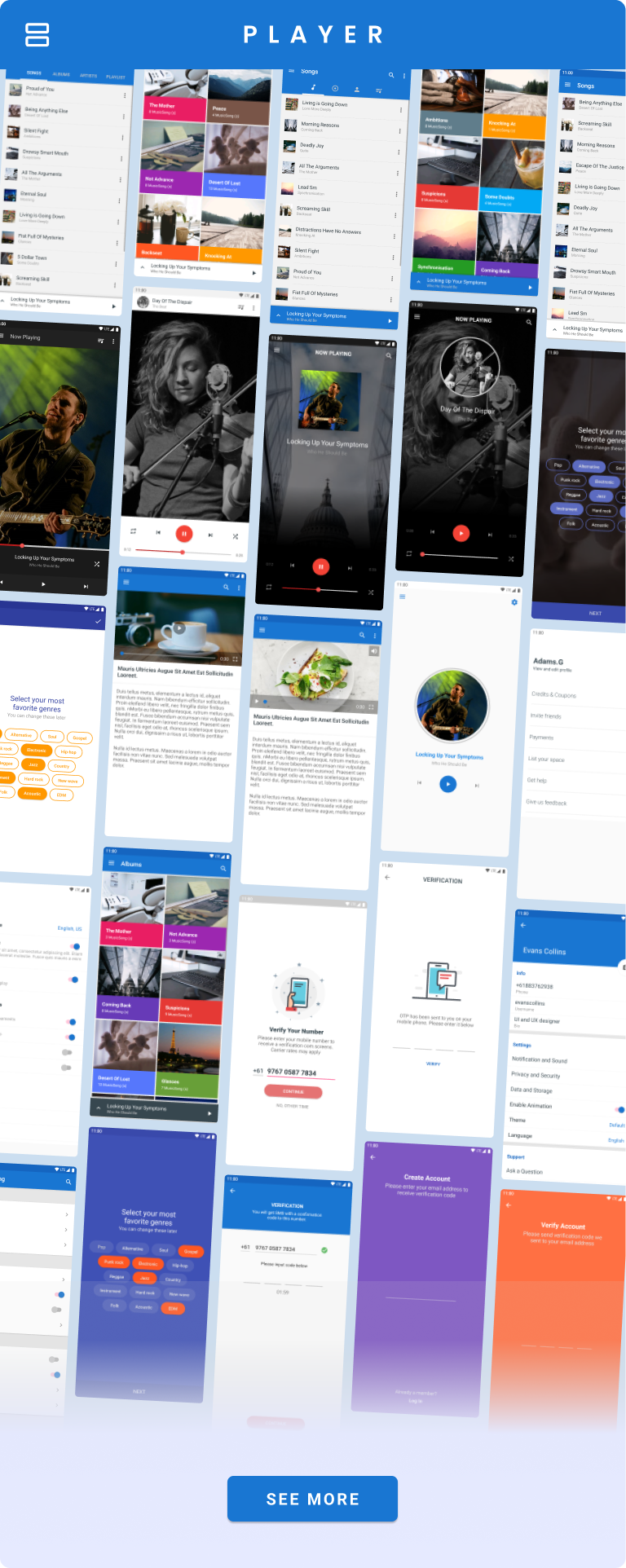Go back from orange Verify Account screen

click(508, 1205)
